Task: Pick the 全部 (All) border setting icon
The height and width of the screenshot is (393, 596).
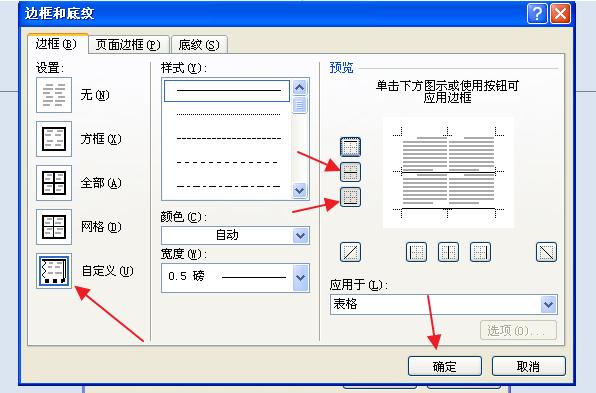Action: click(54, 183)
